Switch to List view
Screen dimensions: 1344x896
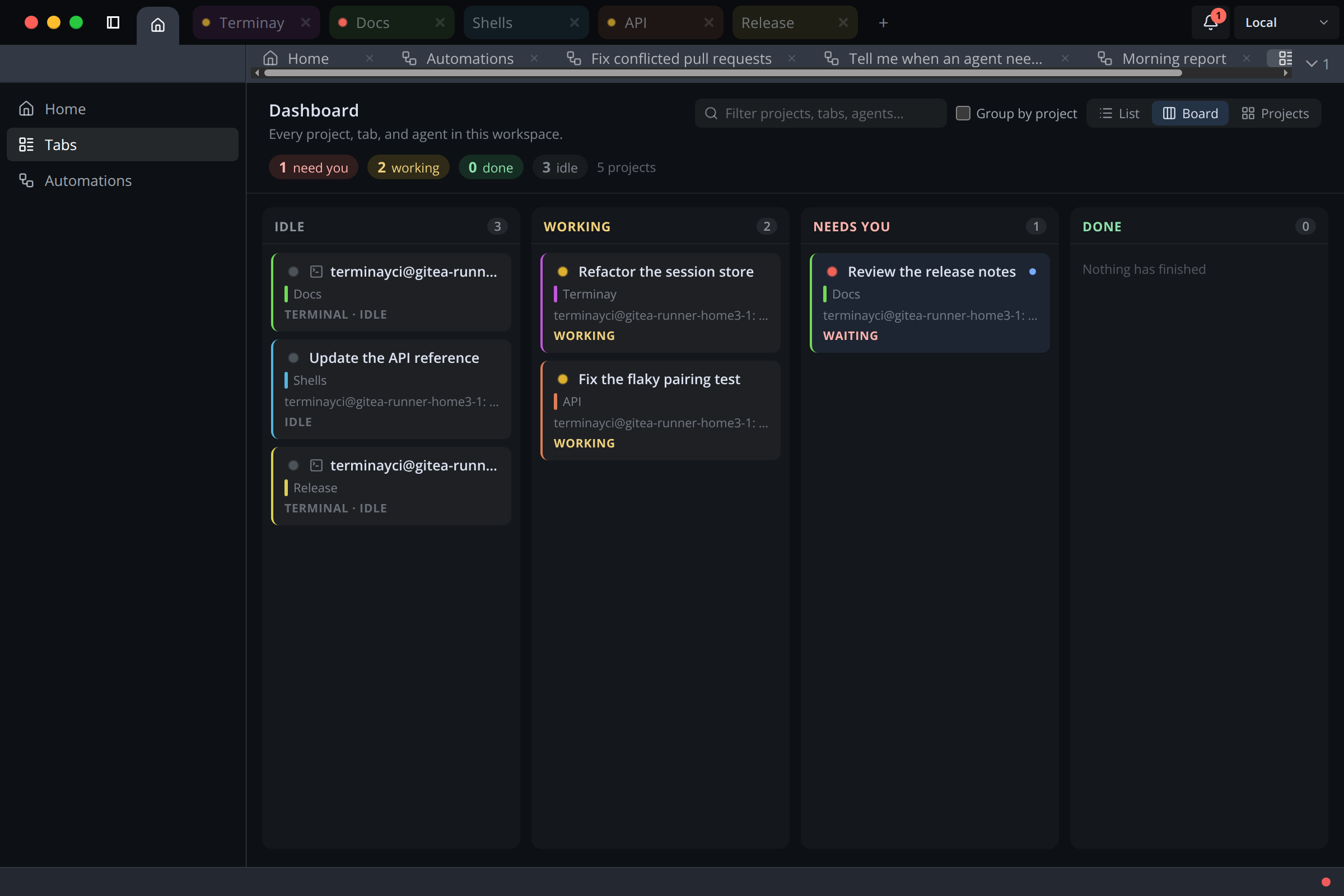click(x=1119, y=113)
